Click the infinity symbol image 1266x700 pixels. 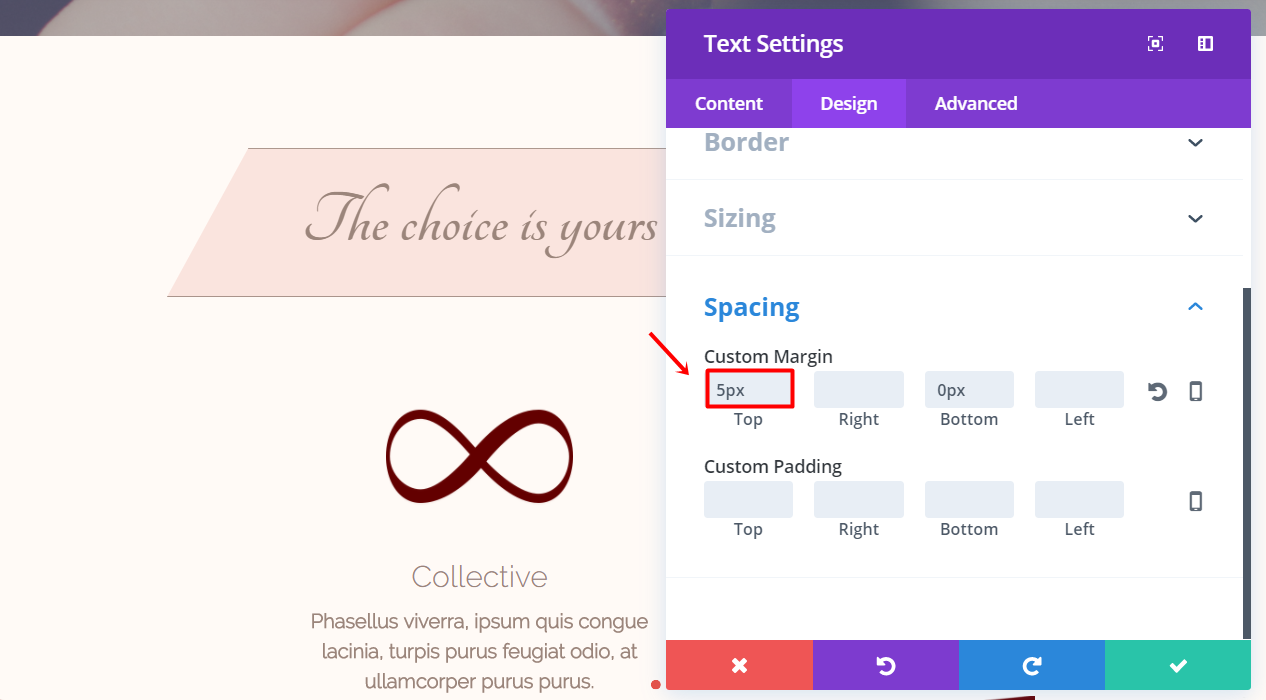tap(479, 455)
